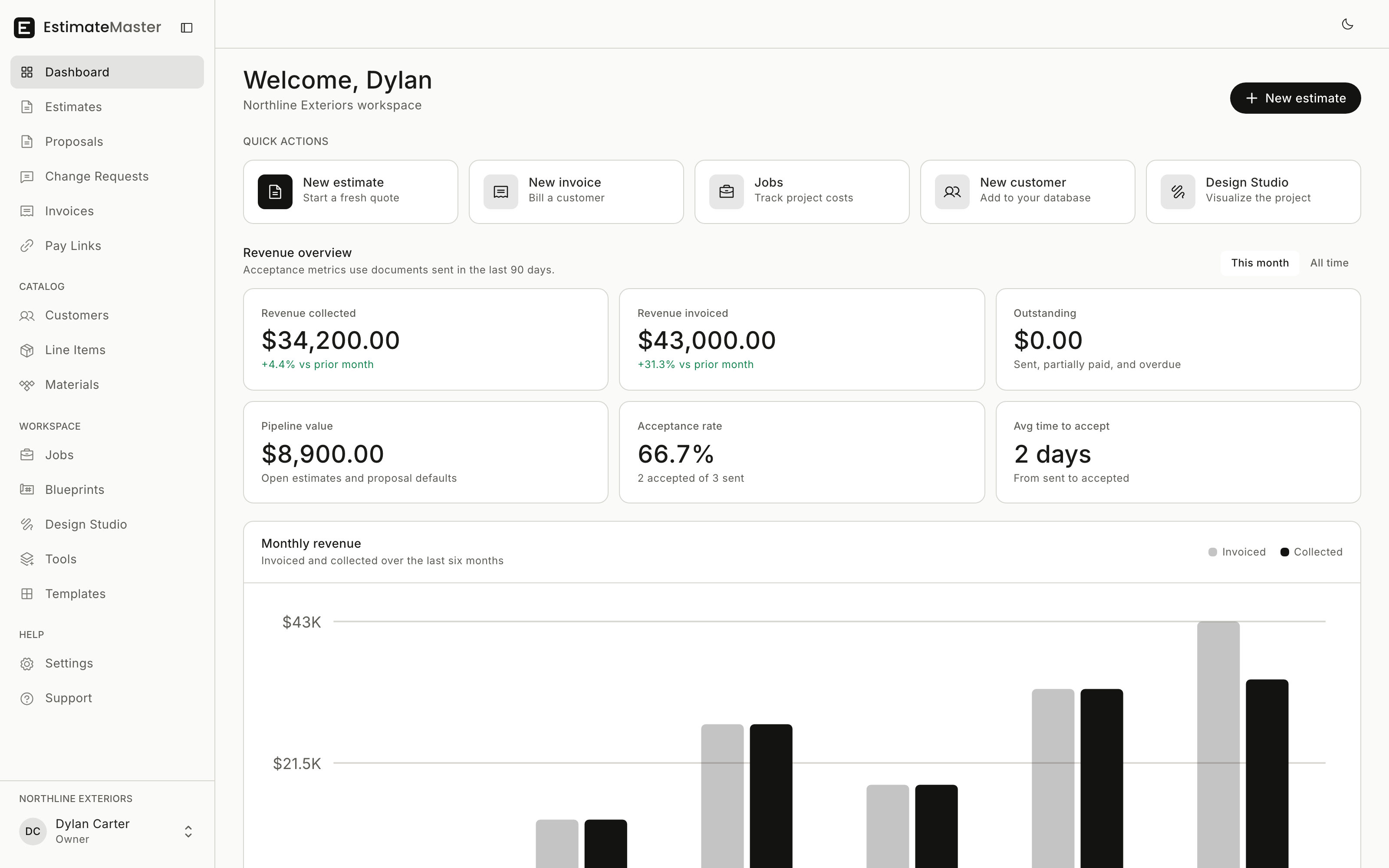The height and width of the screenshot is (868, 1389).
Task: Open Pay Links in the sidebar
Action: click(x=107, y=246)
